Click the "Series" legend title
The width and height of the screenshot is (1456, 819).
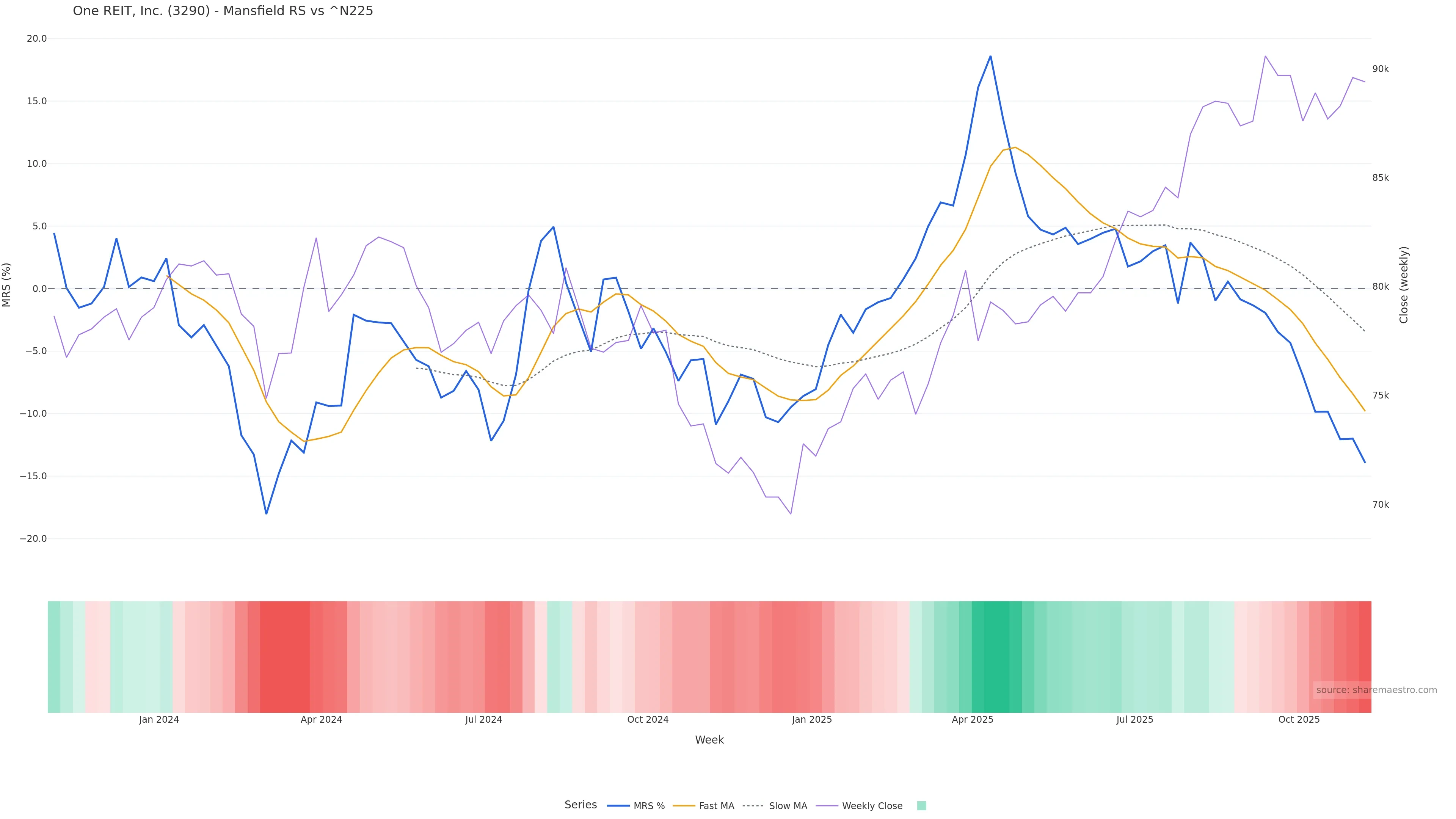point(581,805)
